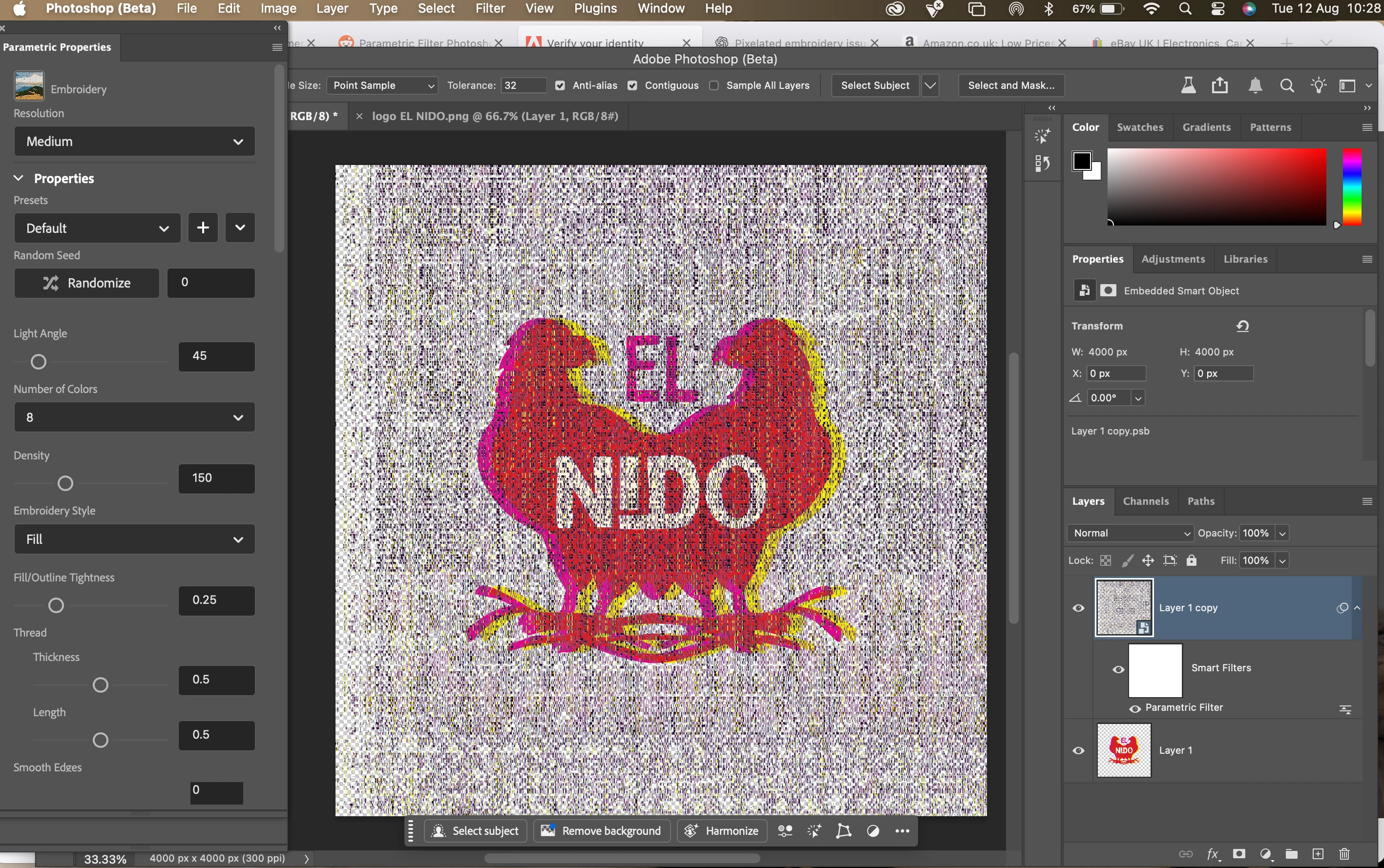This screenshot has height=868, width=1384.
Task: Click the Randomize seed button
Action: pyautogui.click(x=87, y=283)
